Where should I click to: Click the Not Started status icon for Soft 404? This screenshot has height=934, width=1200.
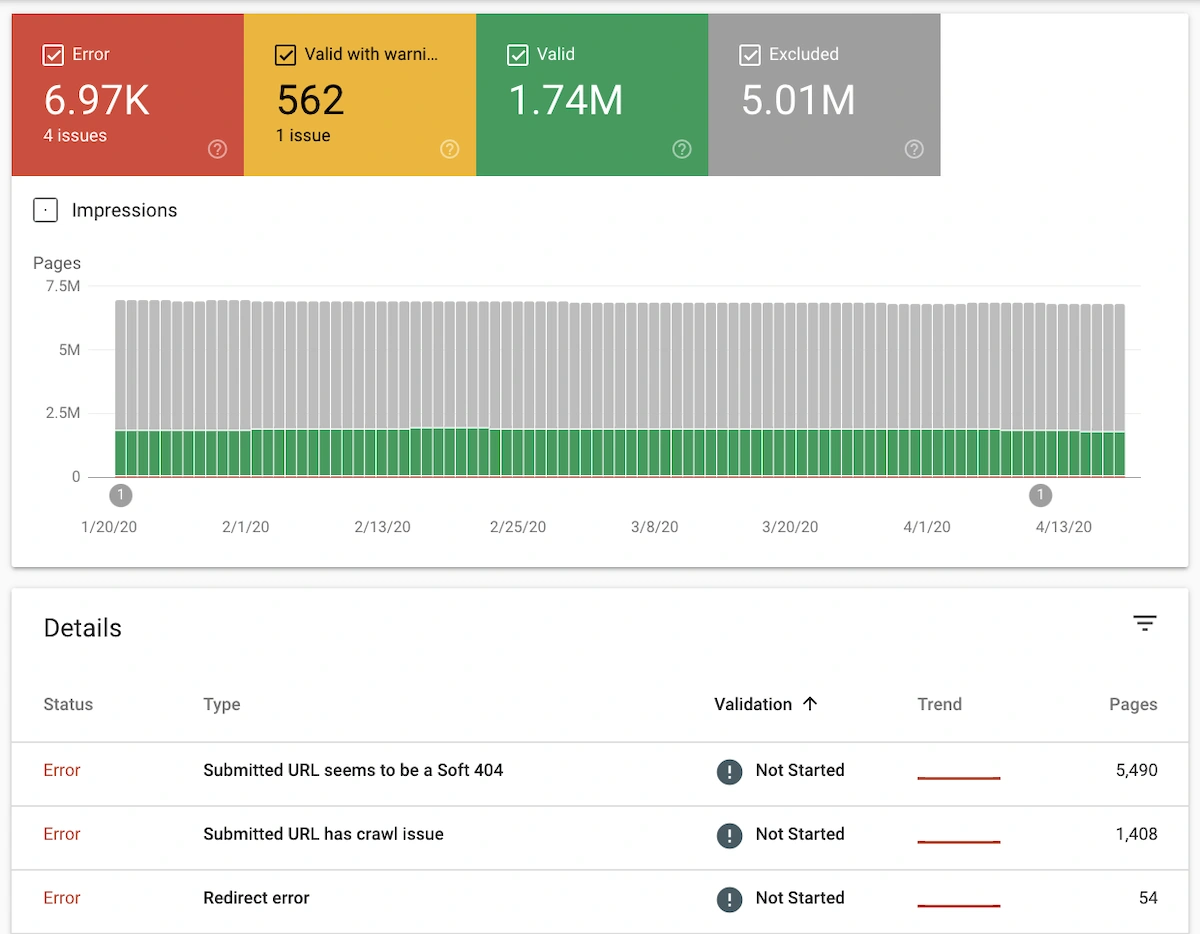coord(729,770)
